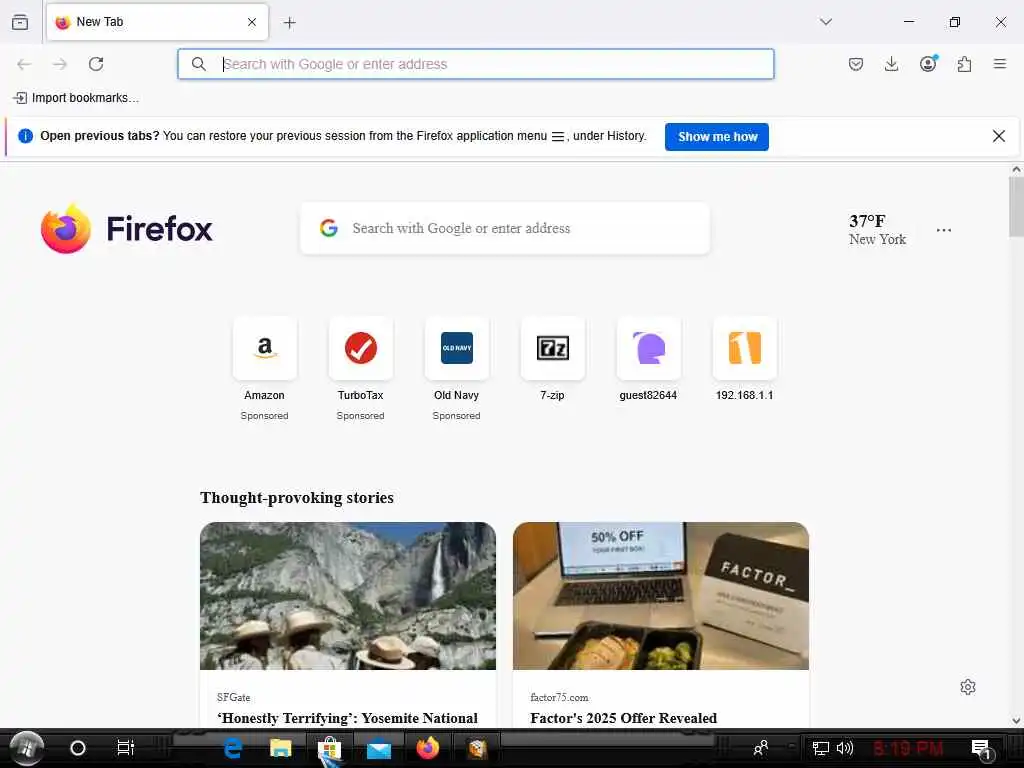Click the factor75.com source label
This screenshot has width=1024, height=768.
coord(559,697)
